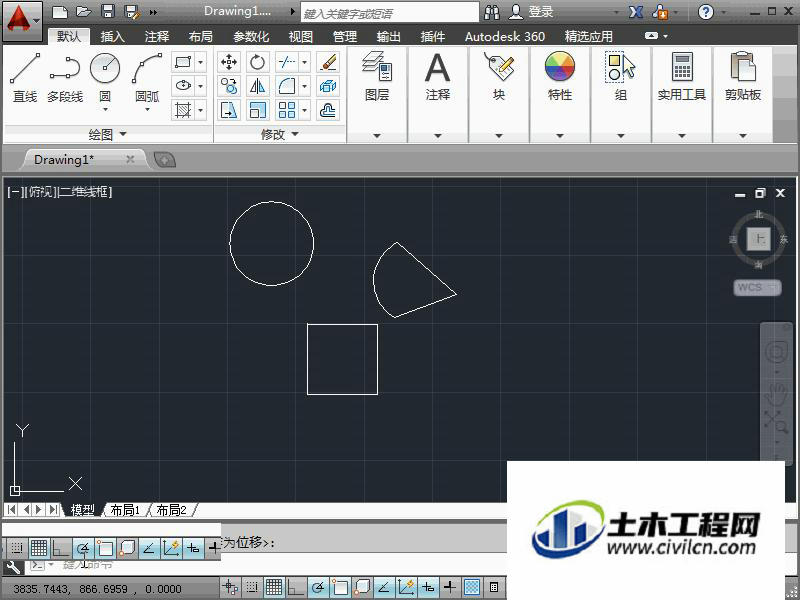This screenshot has width=800, height=600.
Task: Expand the 绘图 panel title arrow
Action: [x=123, y=134]
